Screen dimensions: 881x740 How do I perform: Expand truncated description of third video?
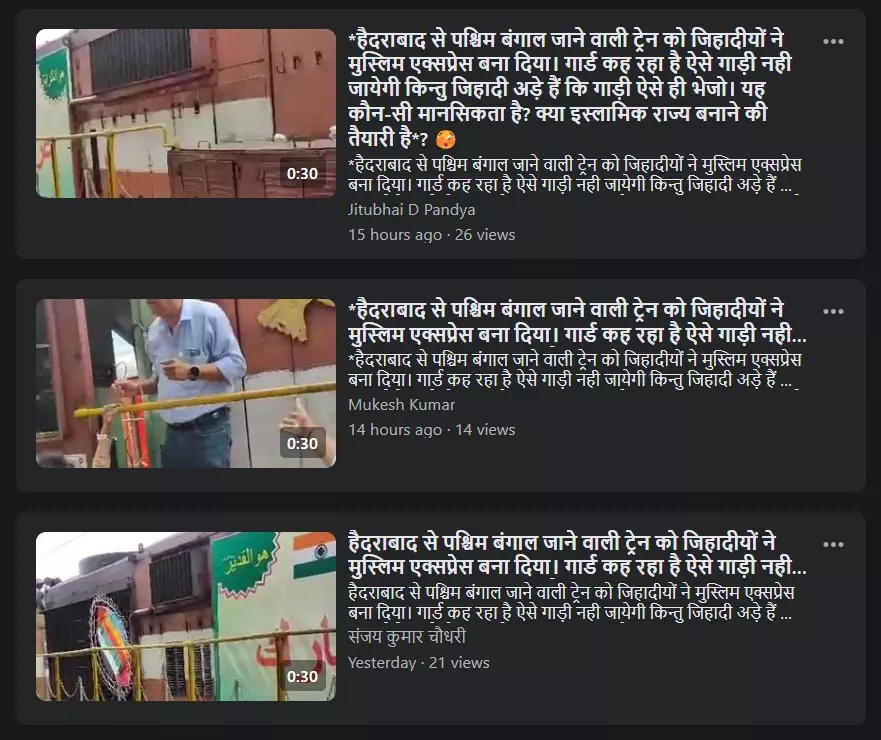click(571, 602)
